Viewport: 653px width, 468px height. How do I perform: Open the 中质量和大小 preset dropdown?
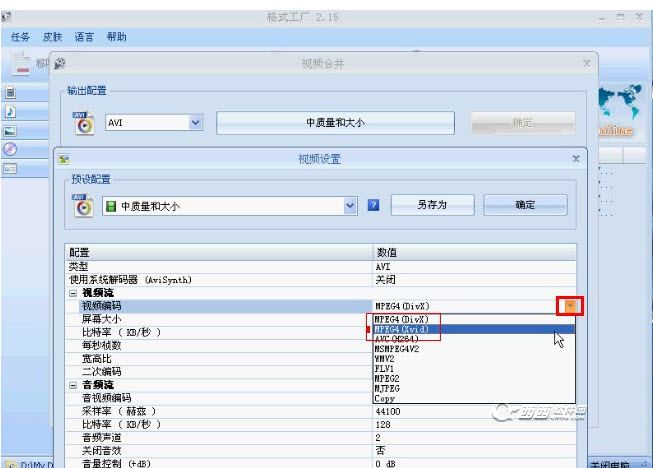[x=350, y=206]
